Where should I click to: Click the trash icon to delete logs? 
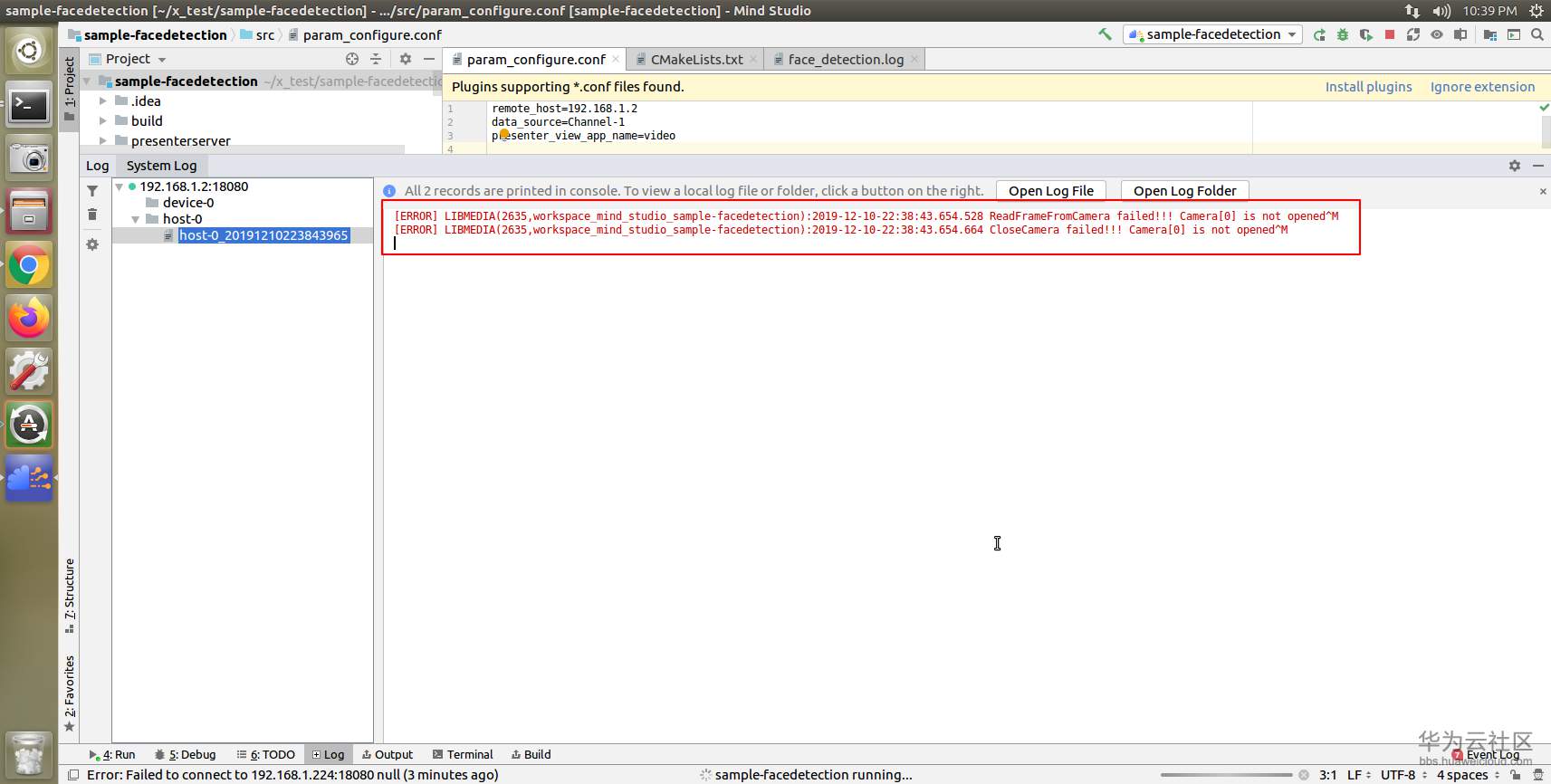(92, 215)
